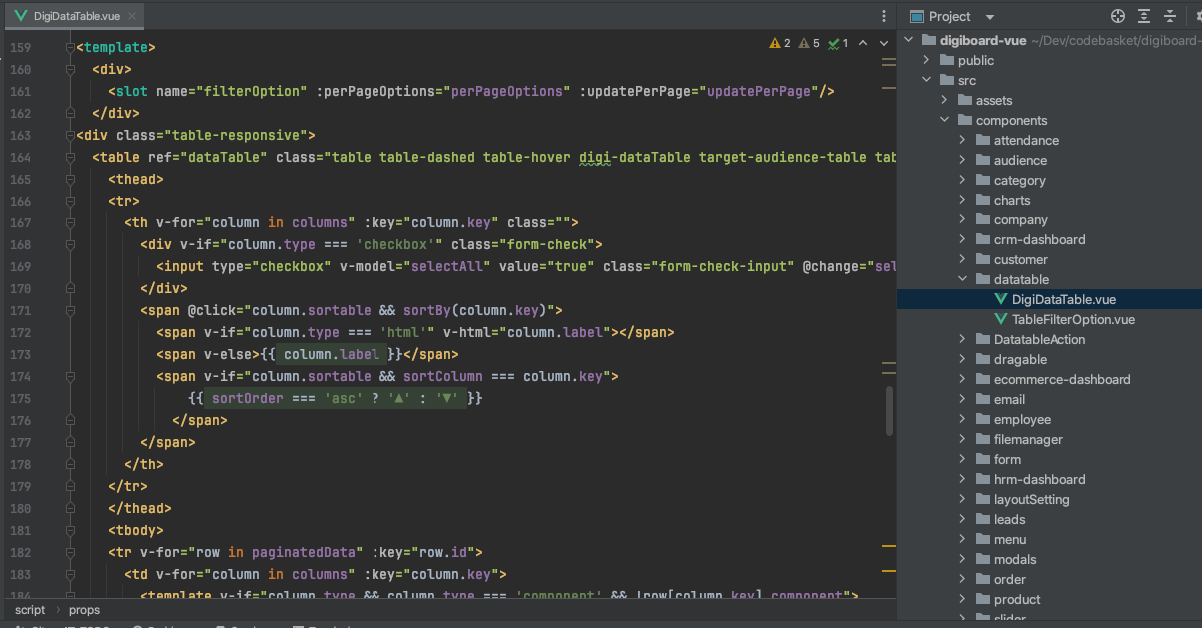Click the Select Opened File locate icon

pos(1118,16)
